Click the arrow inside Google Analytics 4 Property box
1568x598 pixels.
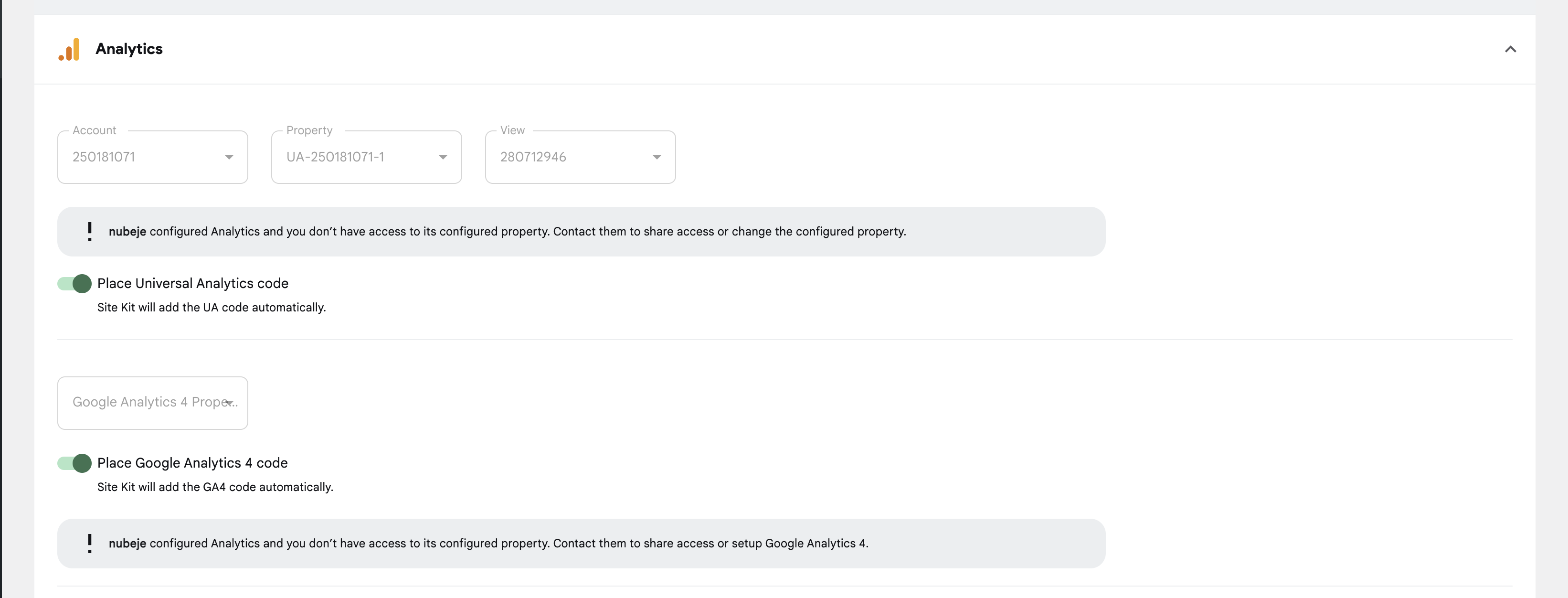coord(230,403)
